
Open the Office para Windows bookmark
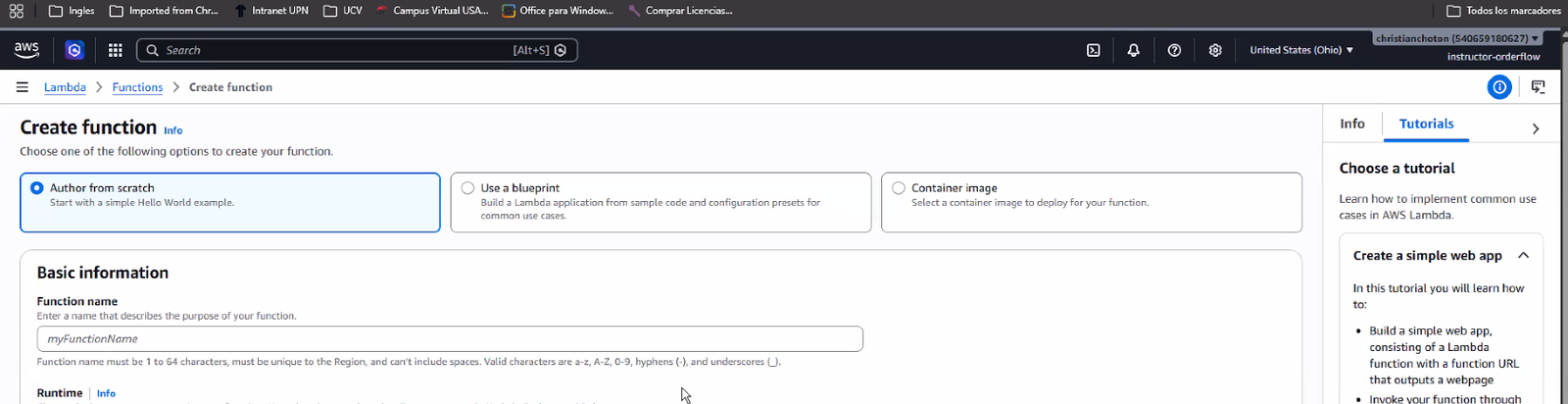click(x=557, y=11)
